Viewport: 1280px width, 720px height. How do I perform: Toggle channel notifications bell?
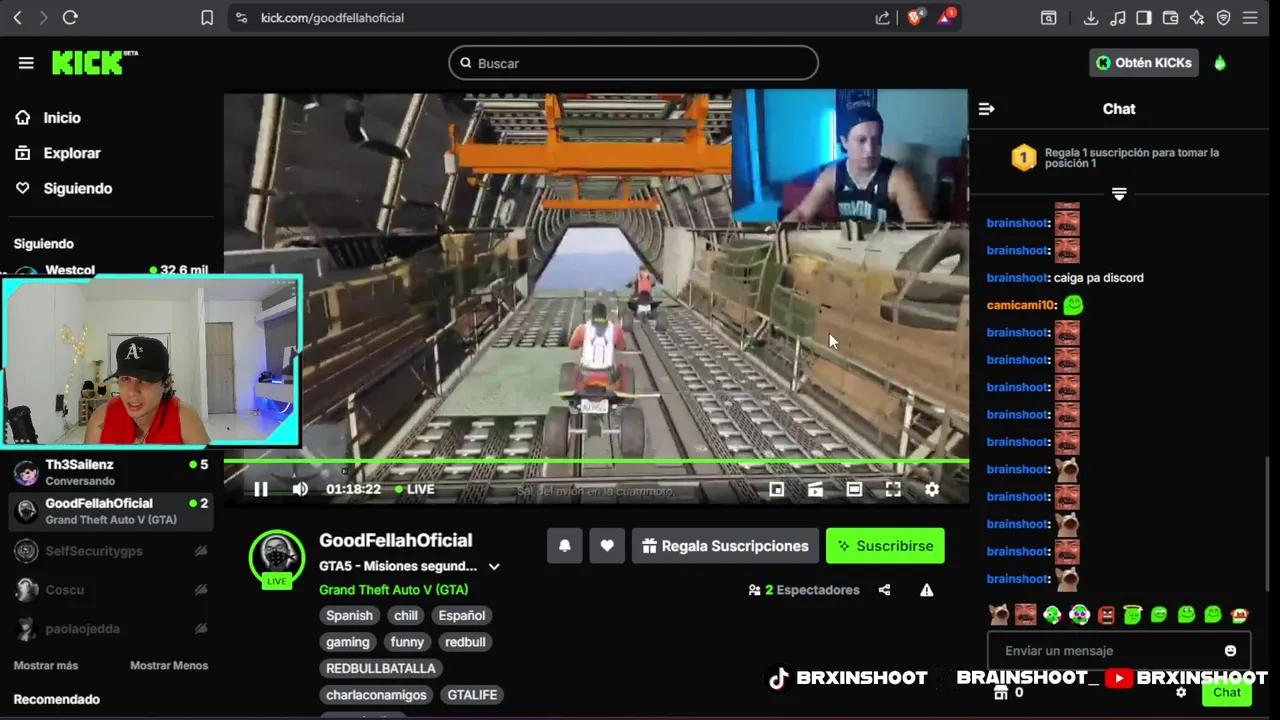tap(565, 546)
